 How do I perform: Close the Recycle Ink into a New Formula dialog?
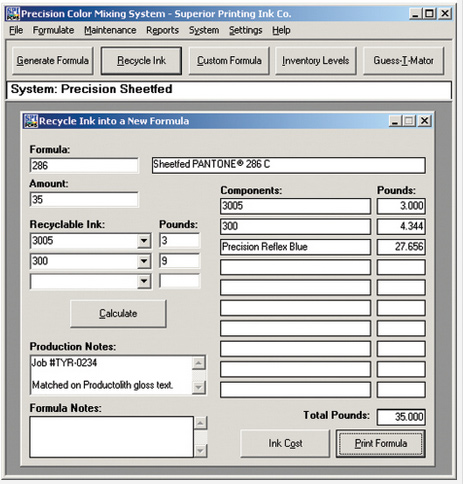click(424, 121)
